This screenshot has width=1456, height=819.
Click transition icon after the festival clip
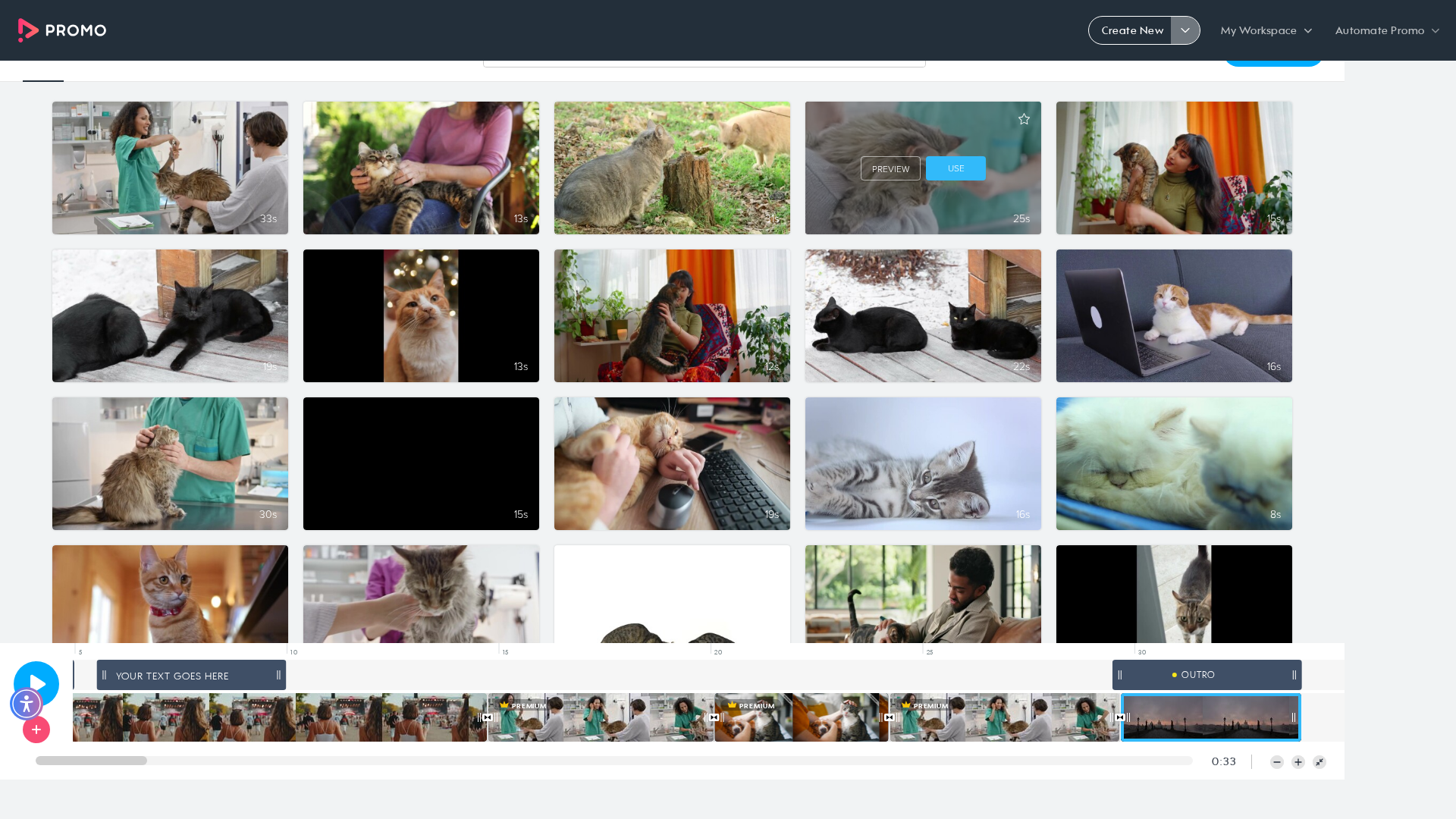pyautogui.click(x=487, y=717)
